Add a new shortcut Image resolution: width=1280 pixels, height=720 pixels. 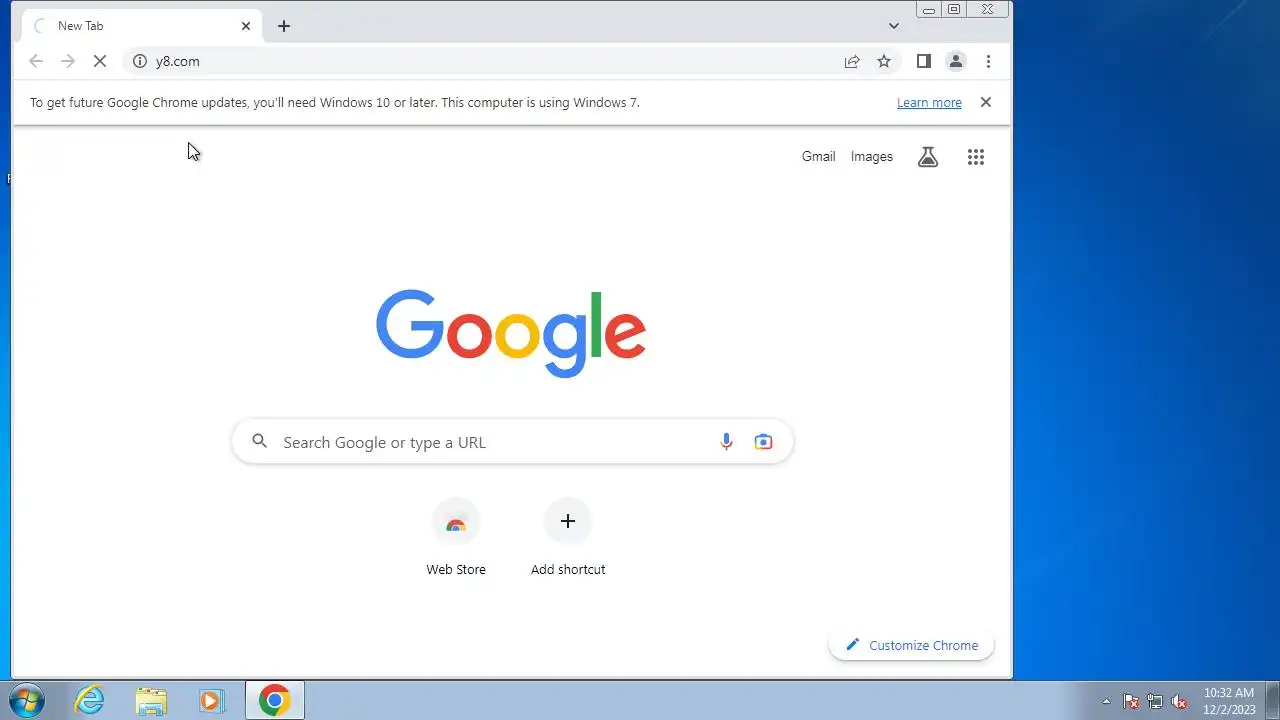coord(568,538)
